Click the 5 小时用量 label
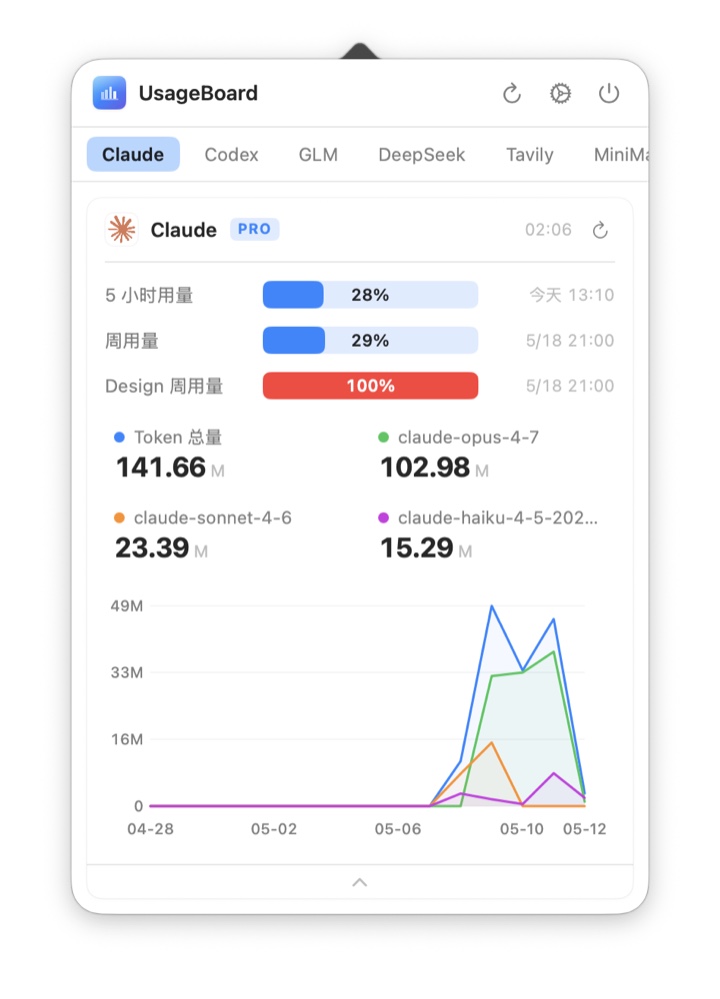 tap(149, 296)
